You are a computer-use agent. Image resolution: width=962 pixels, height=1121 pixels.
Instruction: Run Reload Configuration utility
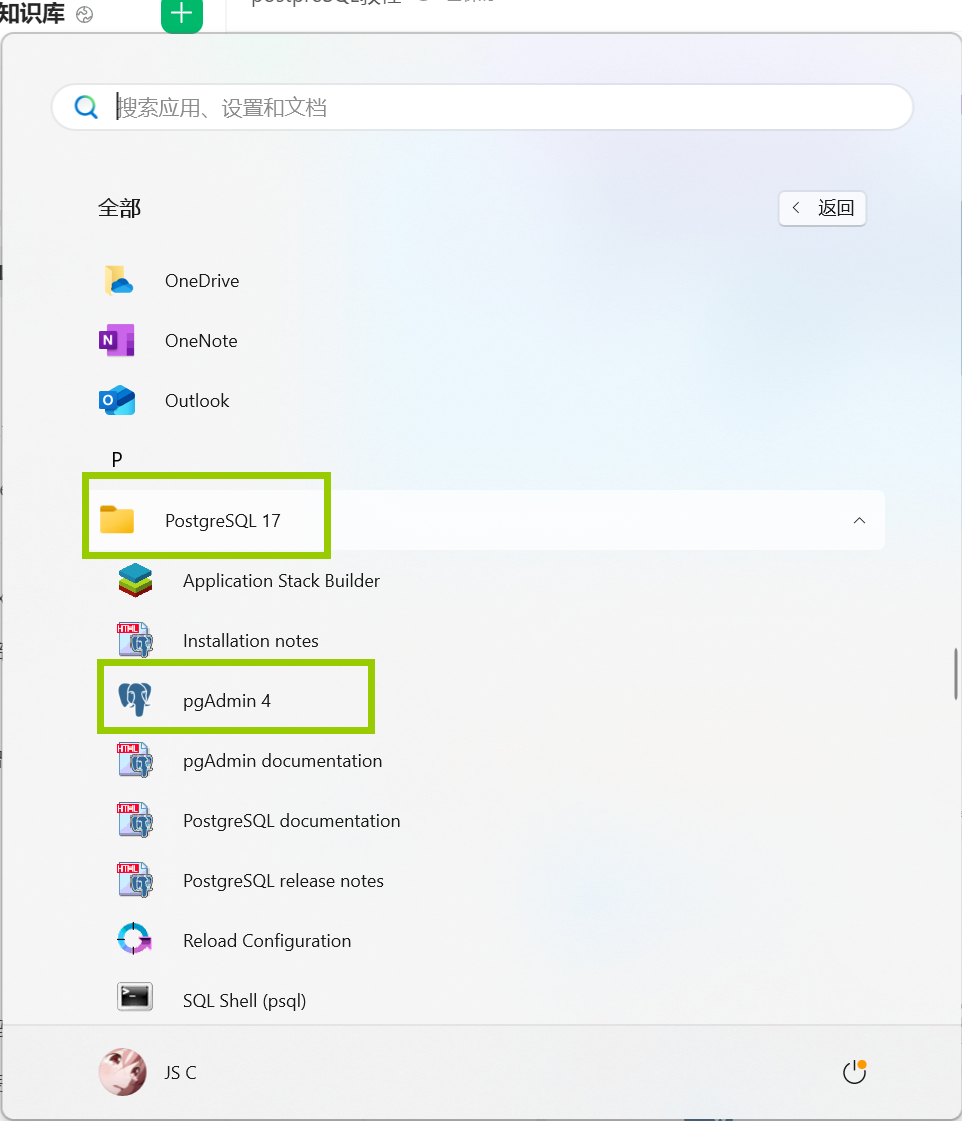267,940
